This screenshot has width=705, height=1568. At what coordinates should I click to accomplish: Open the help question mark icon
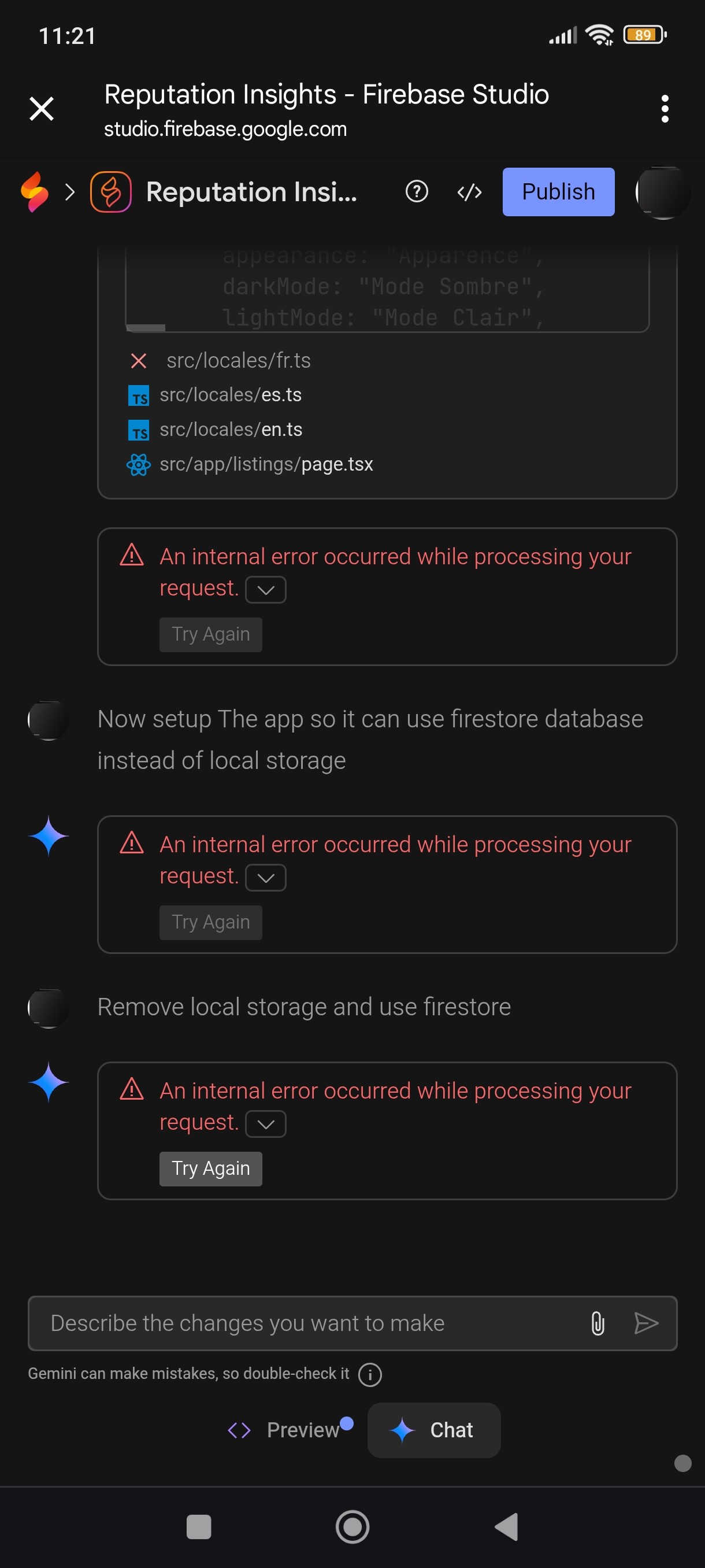click(x=417, y=192)
